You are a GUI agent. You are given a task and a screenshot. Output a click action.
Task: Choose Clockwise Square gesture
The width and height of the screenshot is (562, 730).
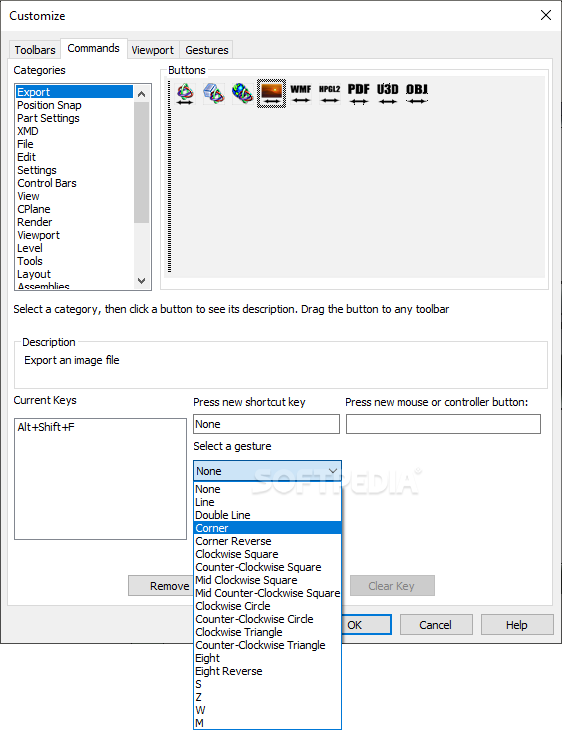(x=267, y=554)
